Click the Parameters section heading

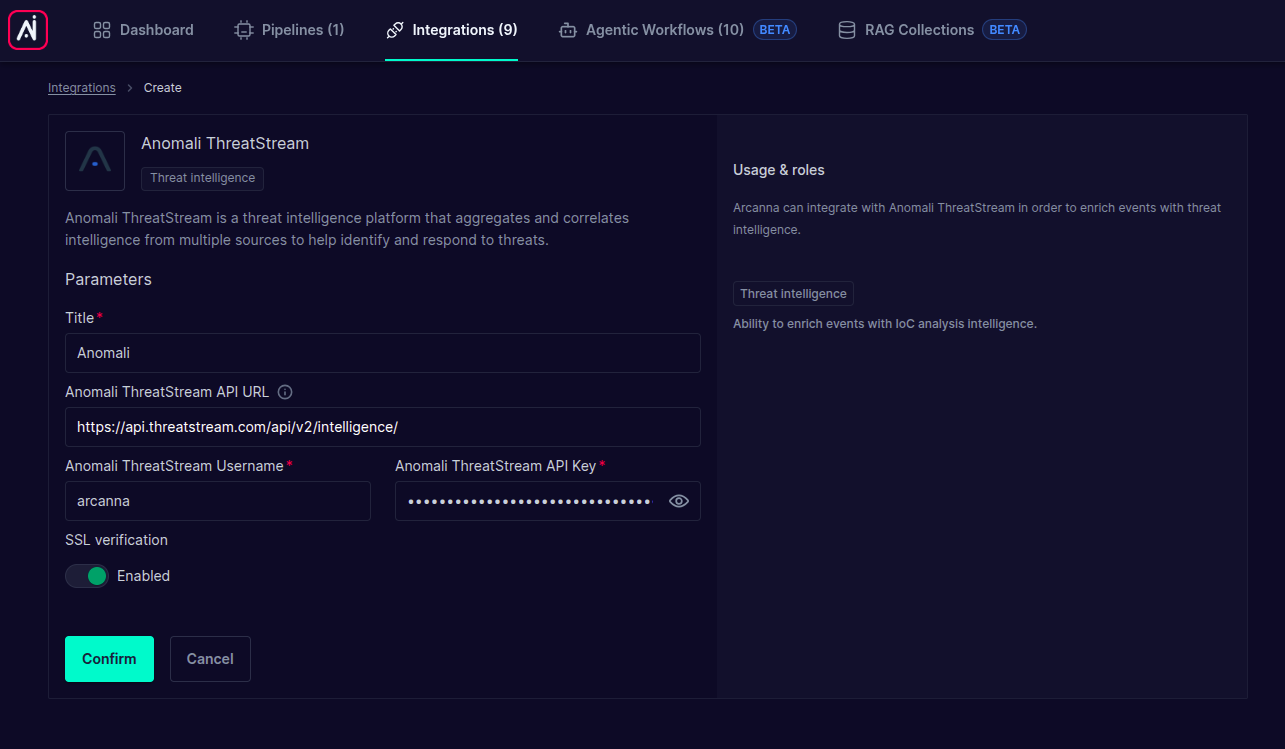(108, 279)
